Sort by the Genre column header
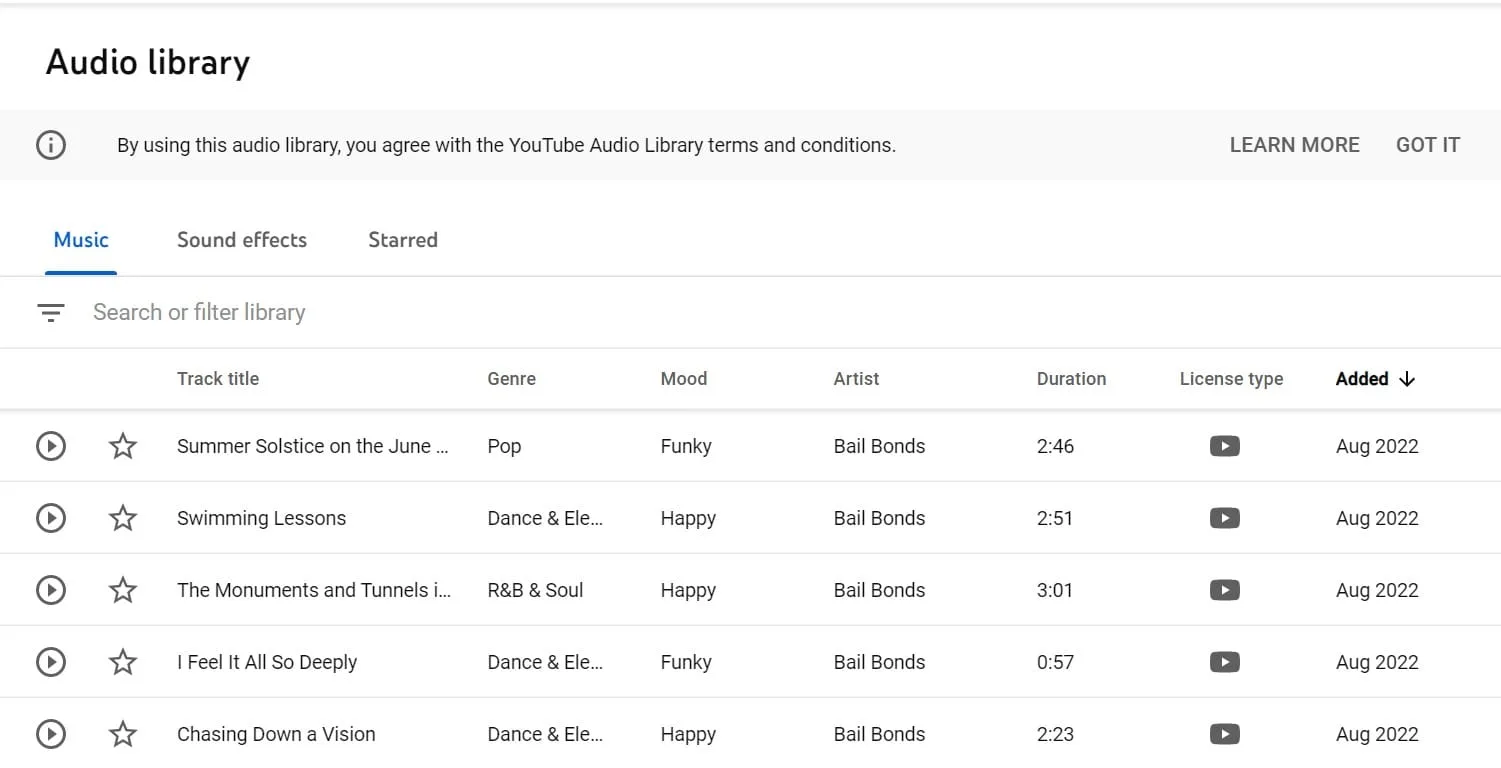The image size is (1501, 768). (x=512, y=379)
